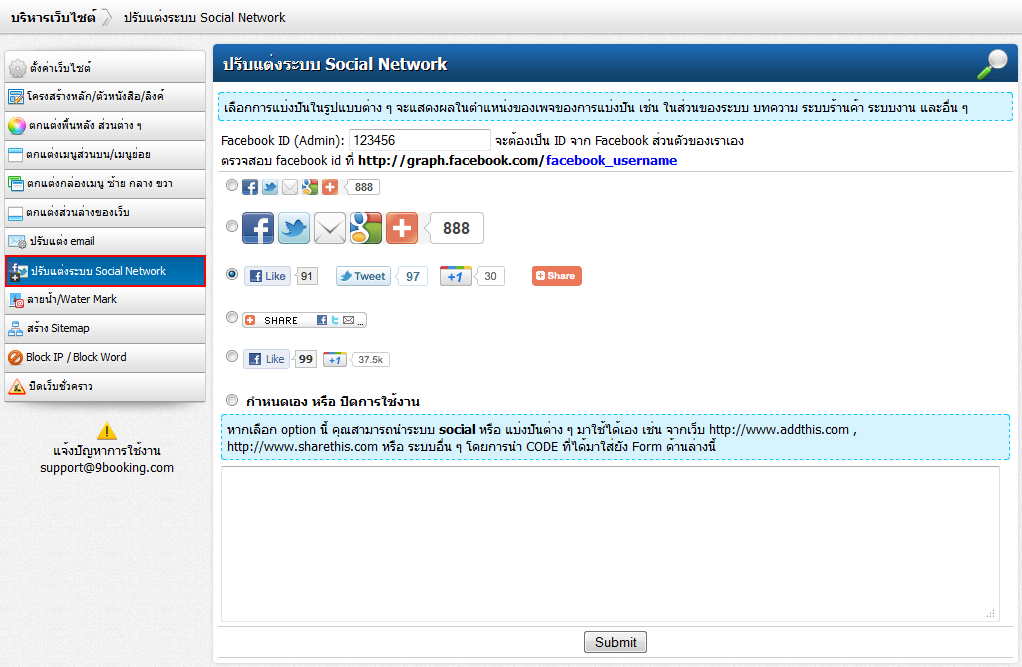The width and height of the screenshot is (1022, 667).
Task: Select the Like 99 and +1 radio option
Action: click(x=232, y=356)
